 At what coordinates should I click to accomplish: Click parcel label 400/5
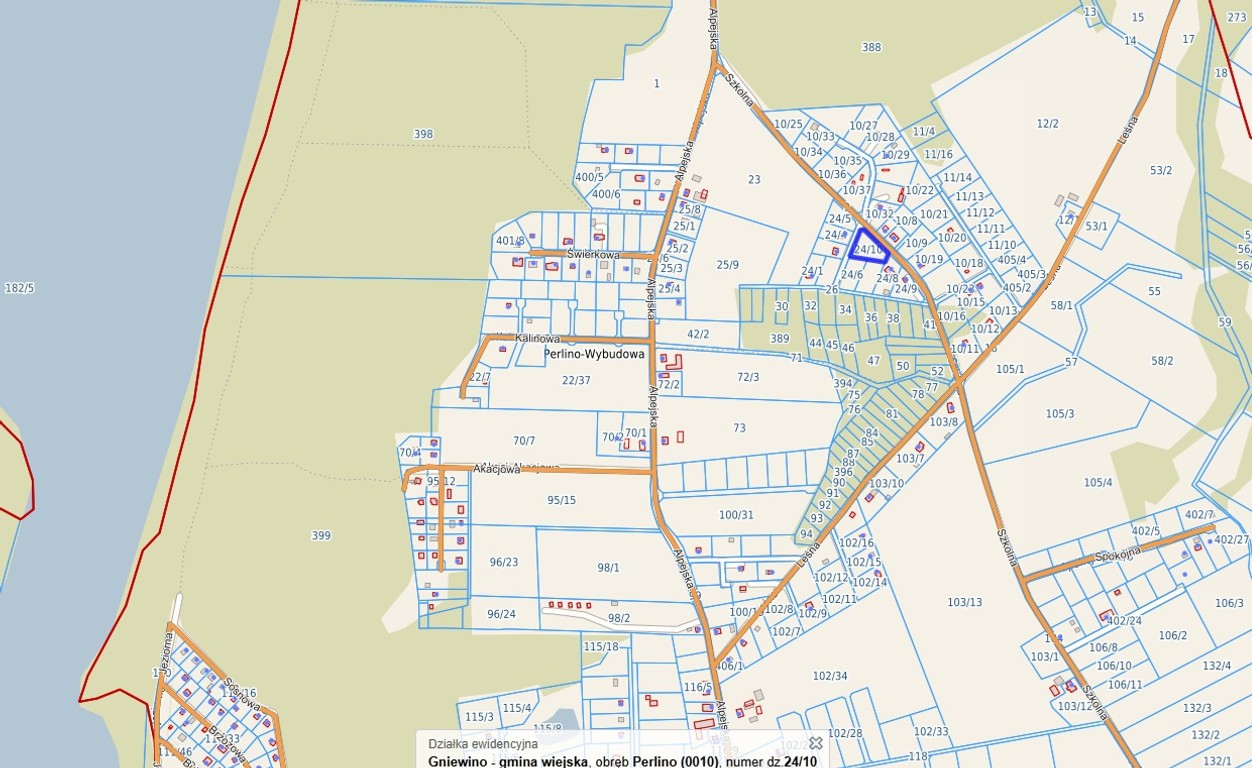[x=590, y=177]
